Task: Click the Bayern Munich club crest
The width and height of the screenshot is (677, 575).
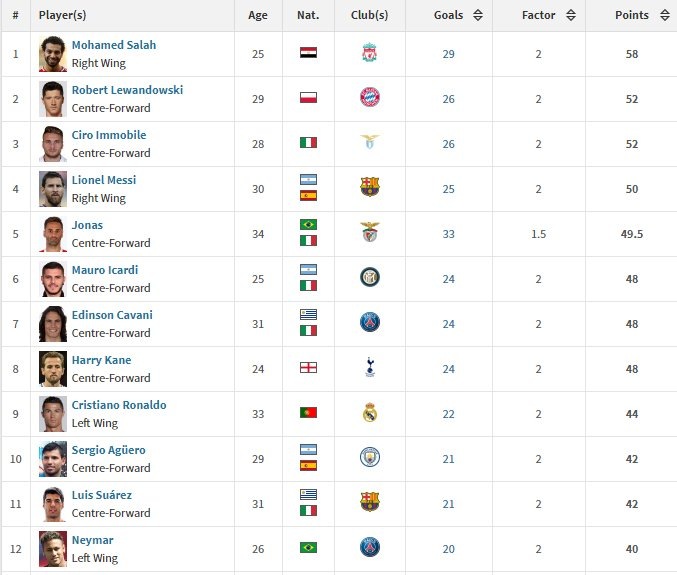Action: click(370, 97)
